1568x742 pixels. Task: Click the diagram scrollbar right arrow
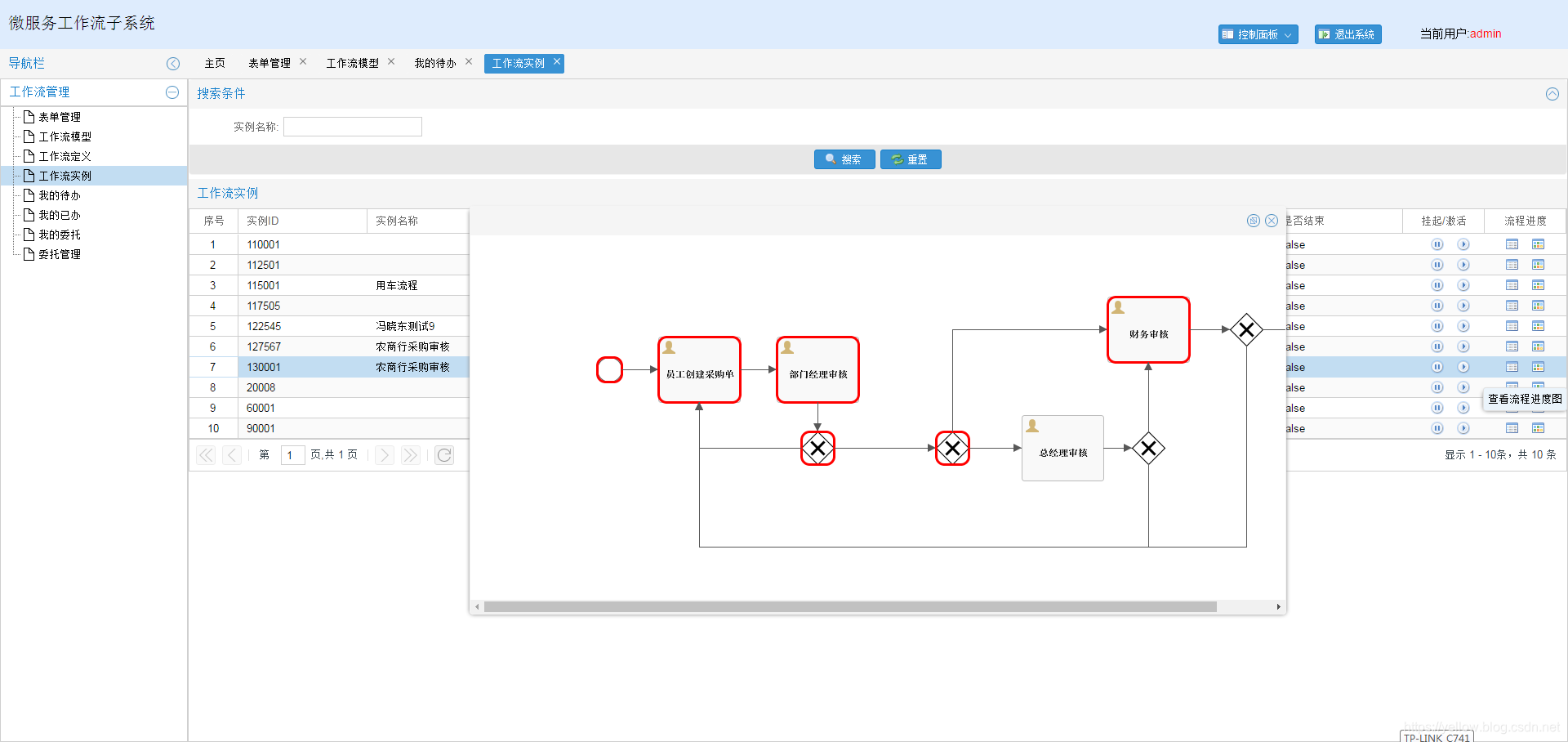click(1278, 607)
